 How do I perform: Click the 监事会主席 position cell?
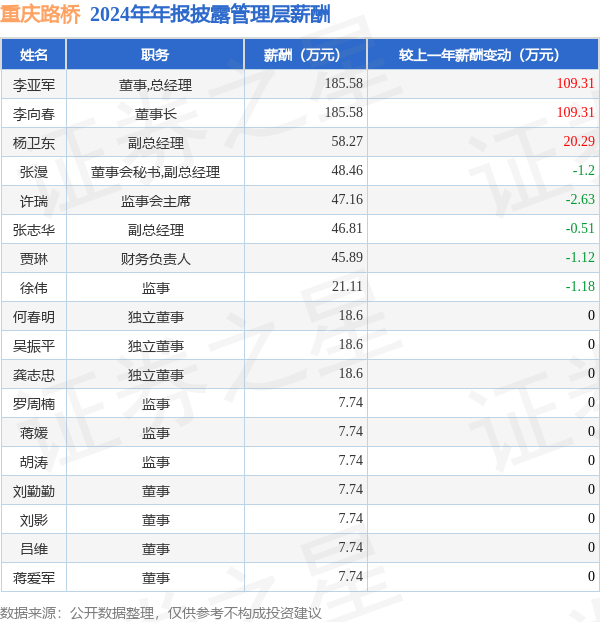[x=155, y=201]
